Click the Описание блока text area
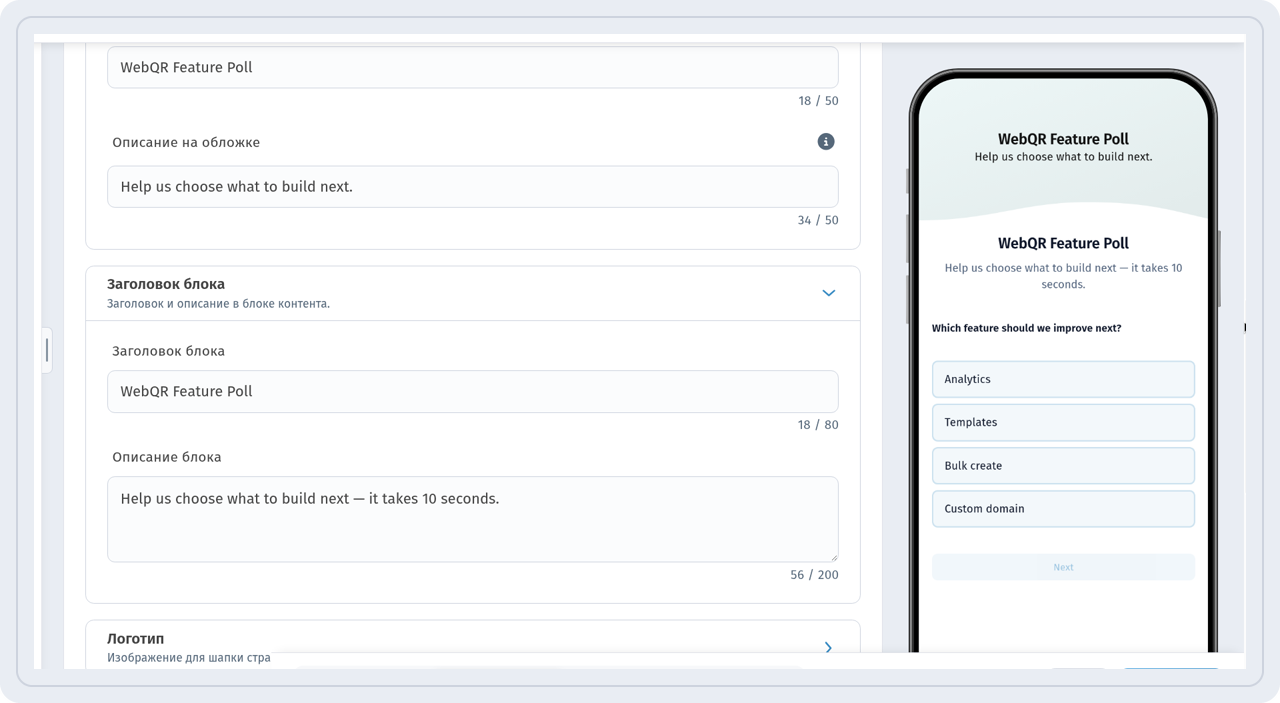Screen dimensions: 1280x703 click(x=473, y=519)
